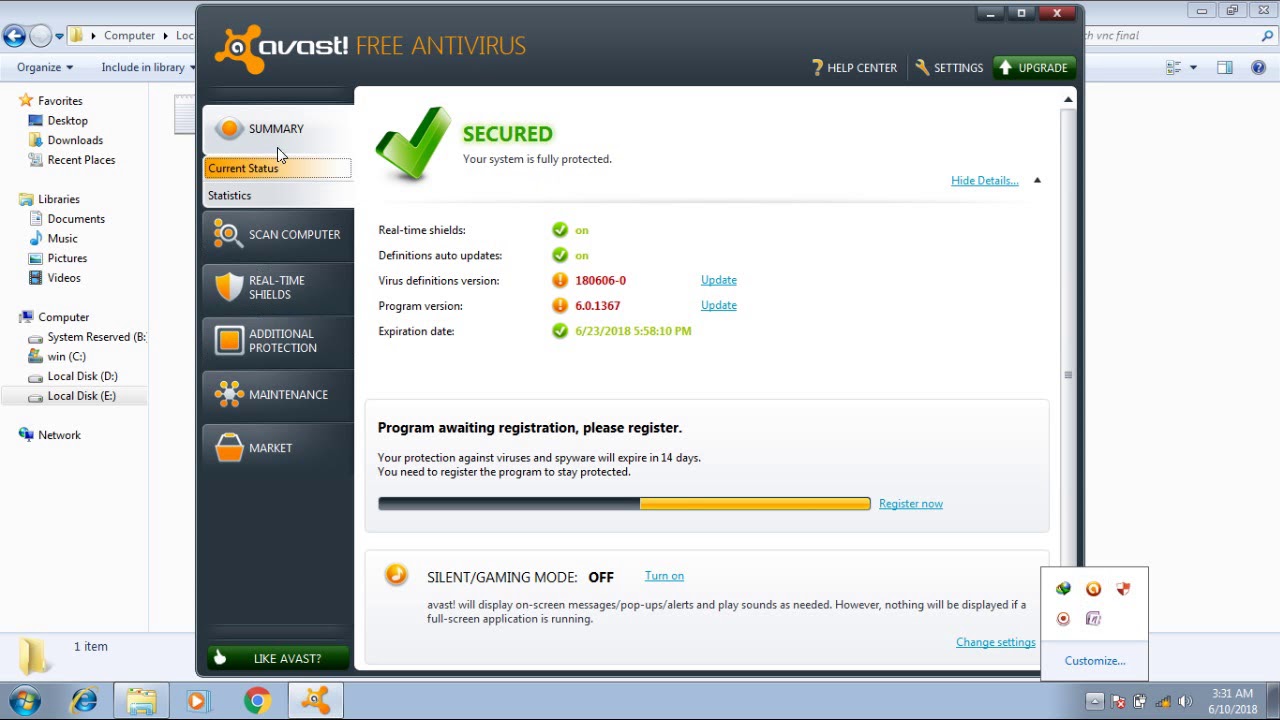Click Update next to program version
Screen dimensions: 1280x720
tap(718, 305)
